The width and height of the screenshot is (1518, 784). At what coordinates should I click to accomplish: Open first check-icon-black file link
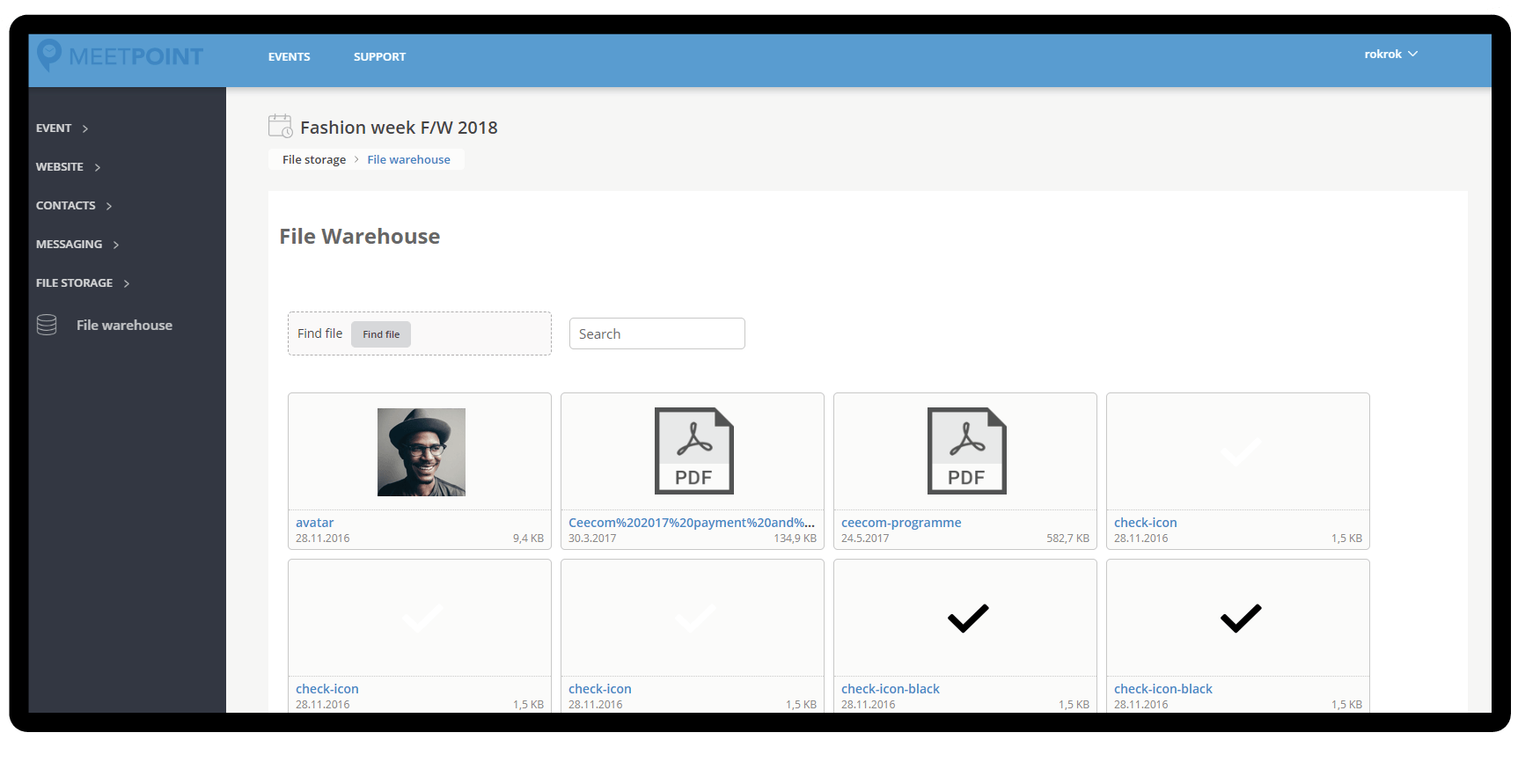891,689
